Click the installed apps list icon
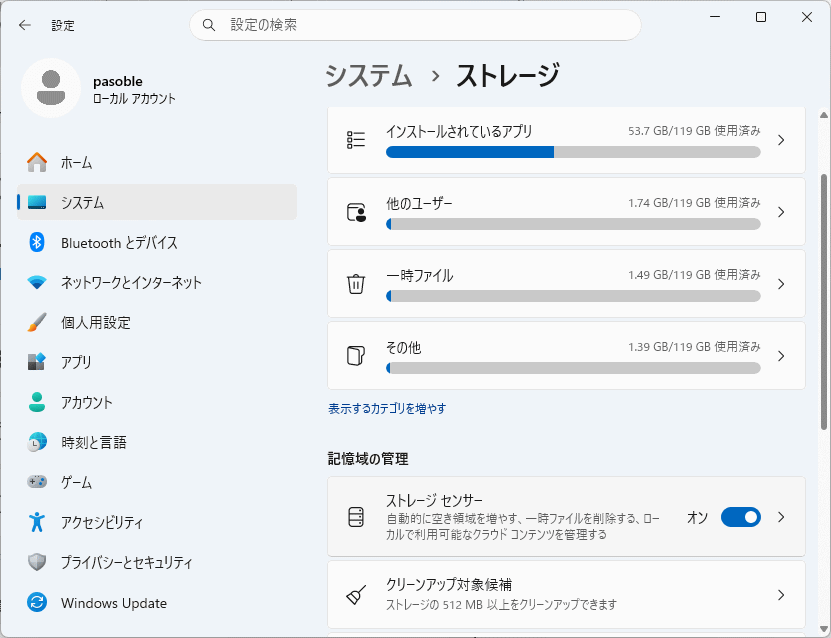Screen dimensions: 831x638 click(x=356, y=140)
